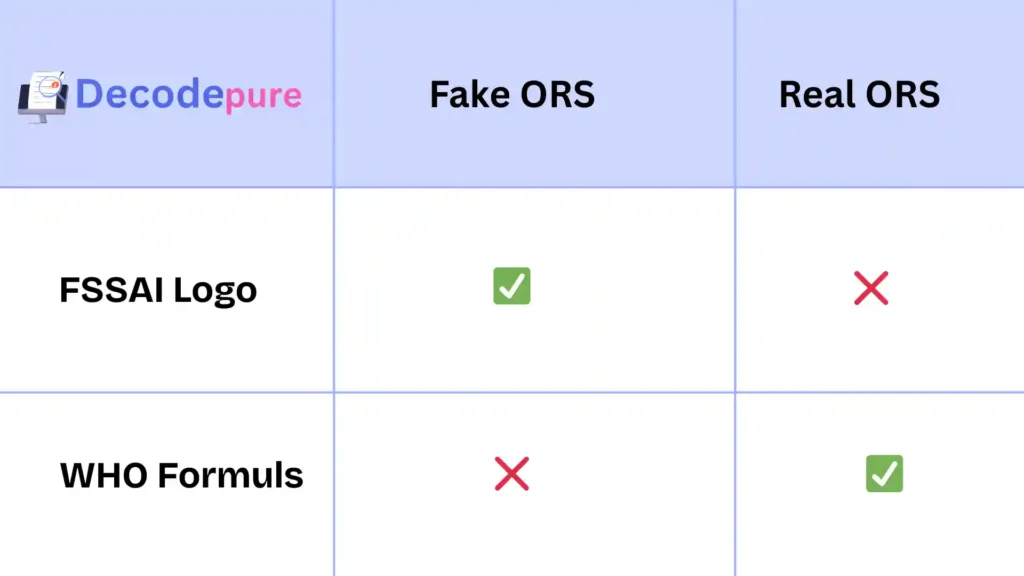Screen dimensions: 1024x576
Task: Click divider line between Decodepure and Fake ORS headers
Action: click(334, 94)
